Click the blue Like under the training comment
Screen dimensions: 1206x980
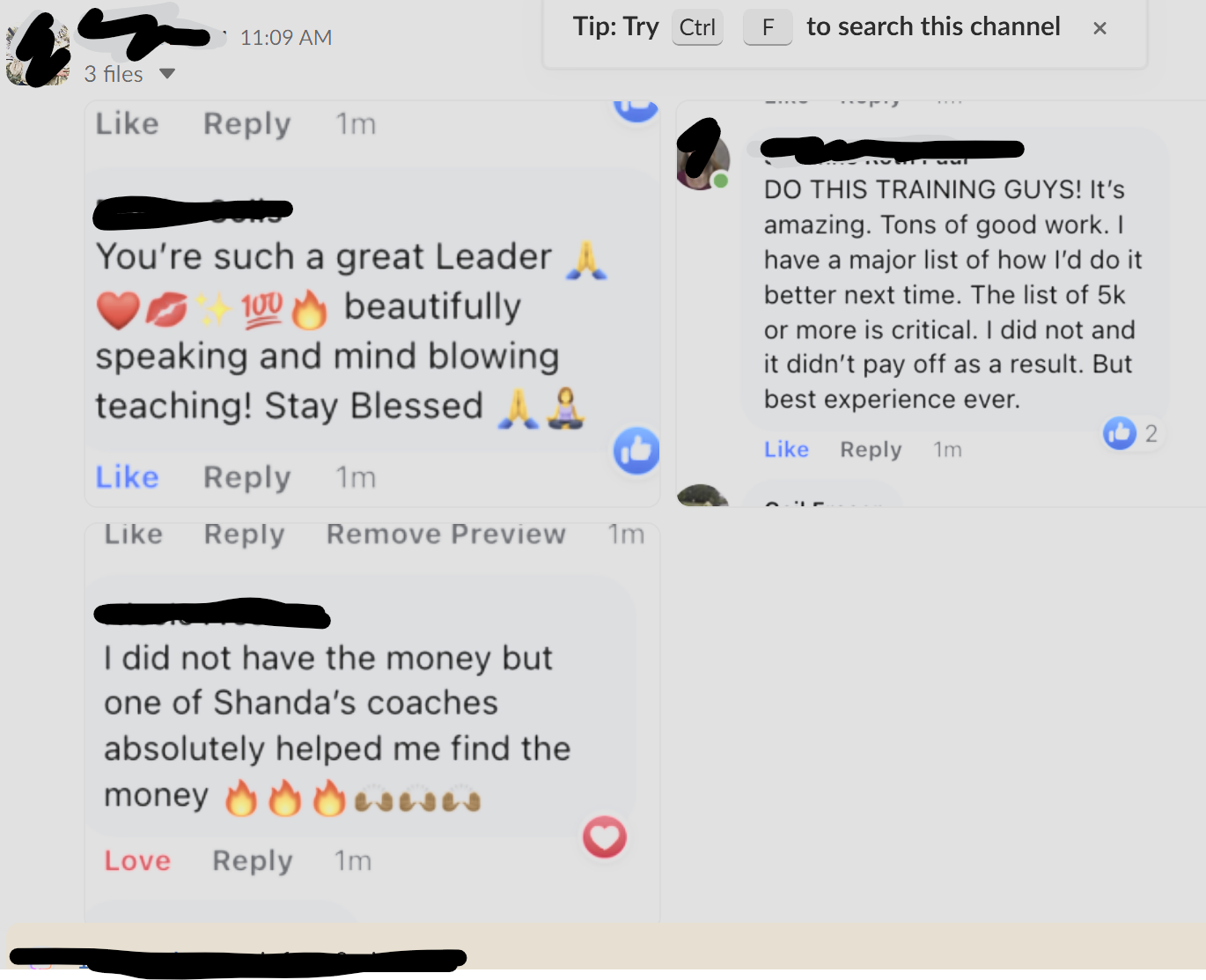(x=786, y=449)
